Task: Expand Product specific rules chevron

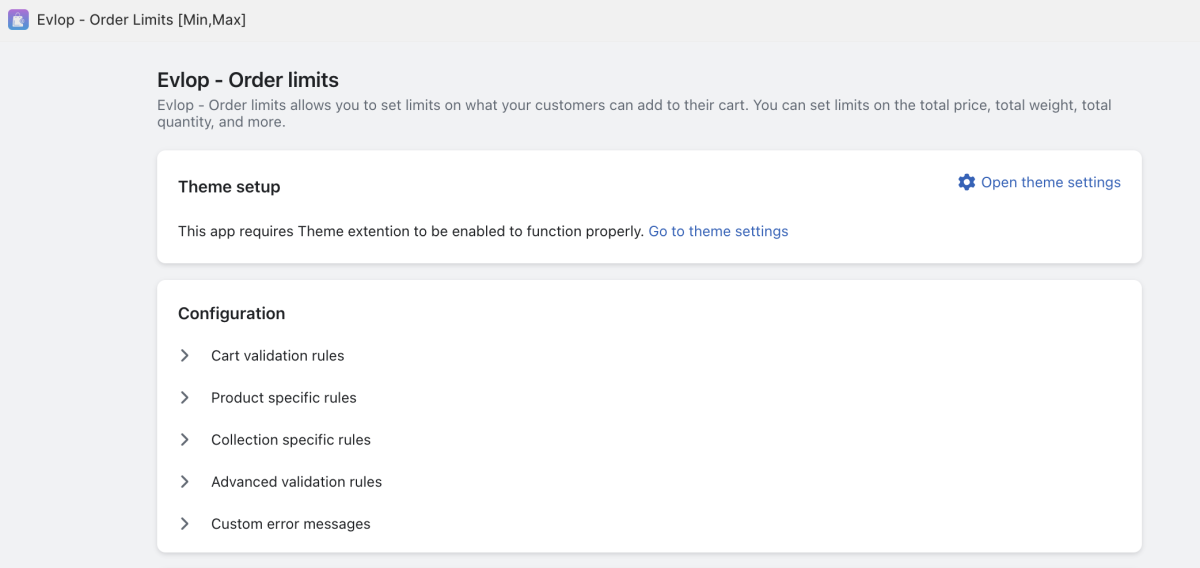Action: [x=185, y=398]
